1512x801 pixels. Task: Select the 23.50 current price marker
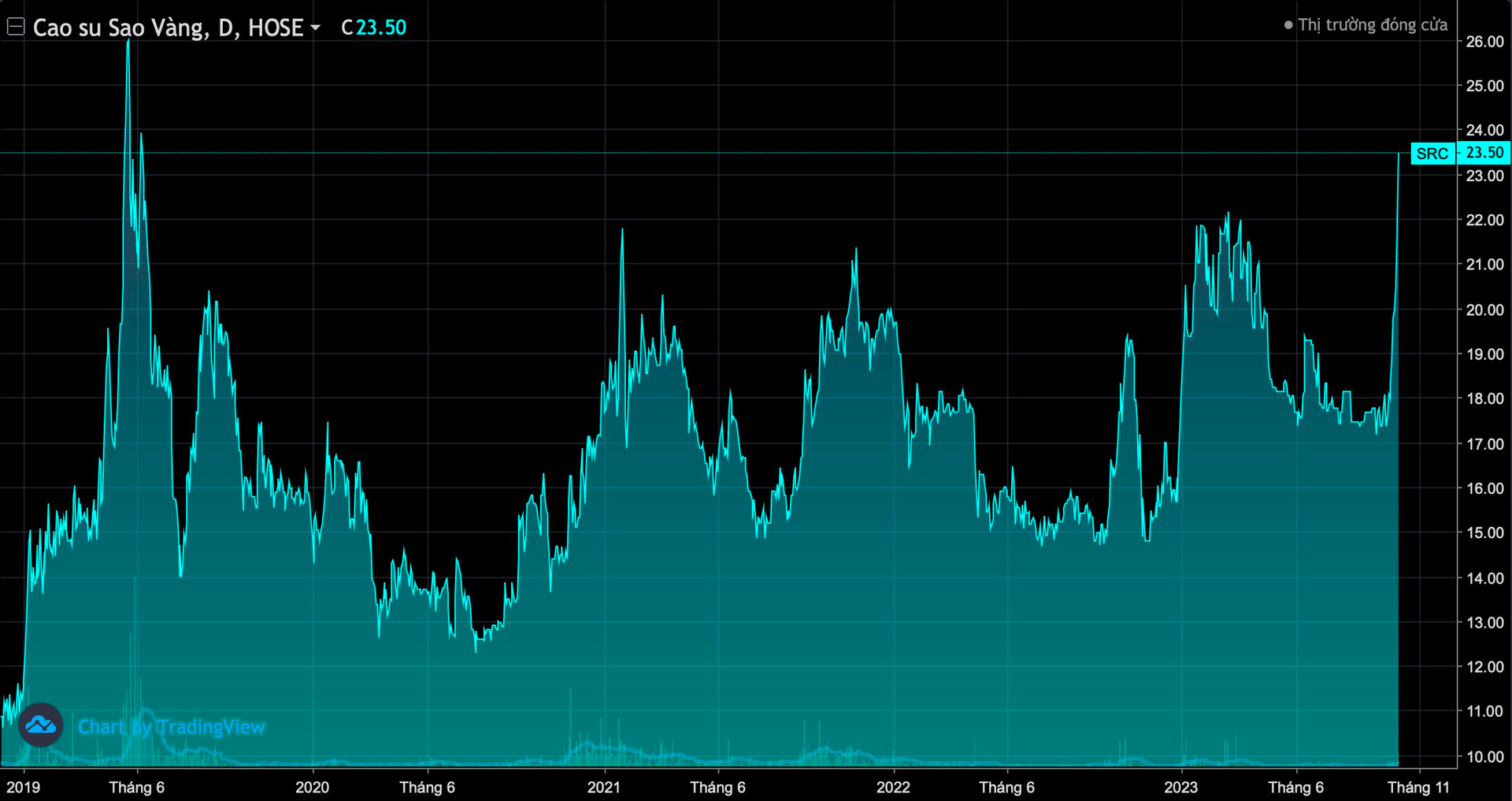pyautogui.click(x=1484, y=153)
